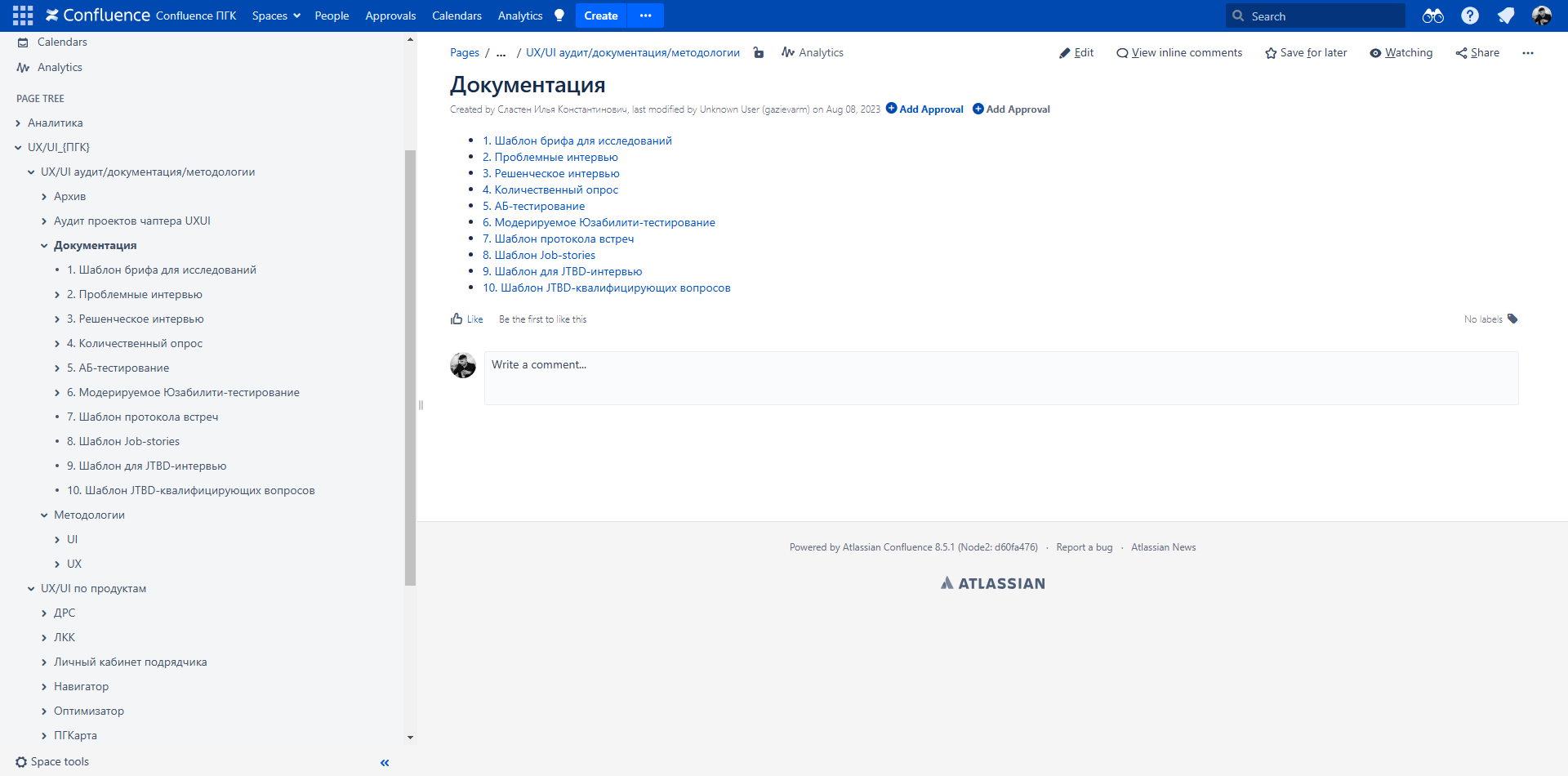Open Approvals in top navigation
This screenshot has height=776, width=1568.
[x=390, y=16]
